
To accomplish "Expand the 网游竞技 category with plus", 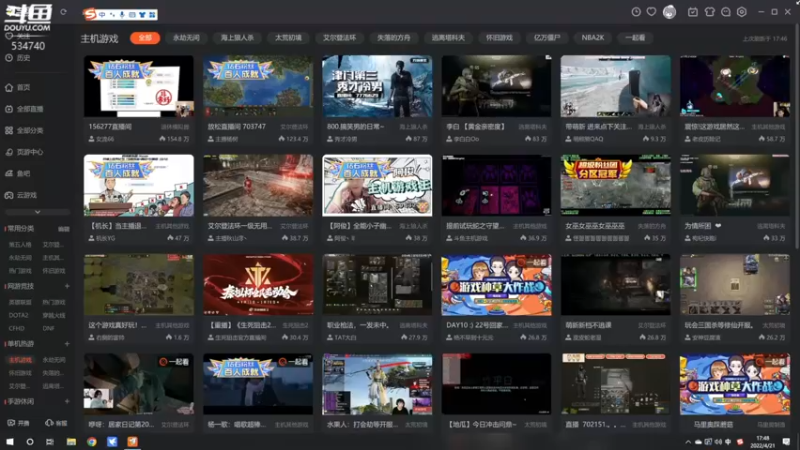I will (x=67, y=286).
